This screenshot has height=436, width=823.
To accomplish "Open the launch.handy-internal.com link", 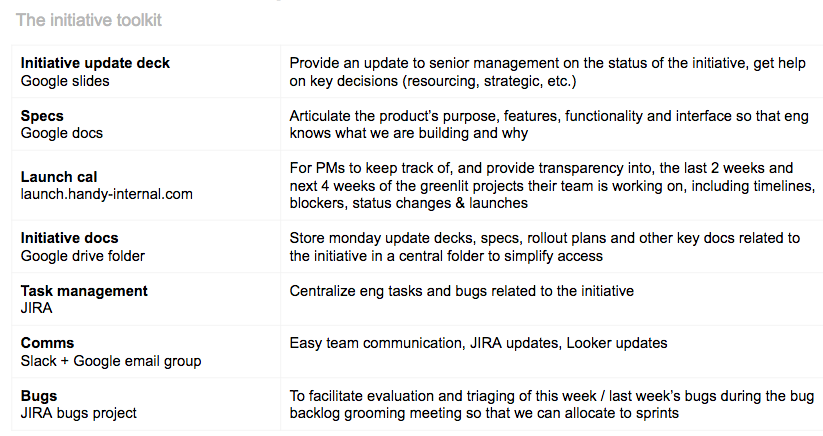I will 107,194.
